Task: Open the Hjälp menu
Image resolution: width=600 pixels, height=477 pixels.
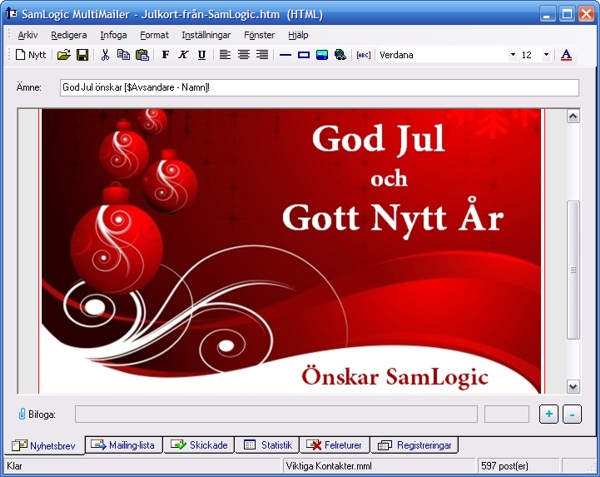Action: (x=298, y=35)
